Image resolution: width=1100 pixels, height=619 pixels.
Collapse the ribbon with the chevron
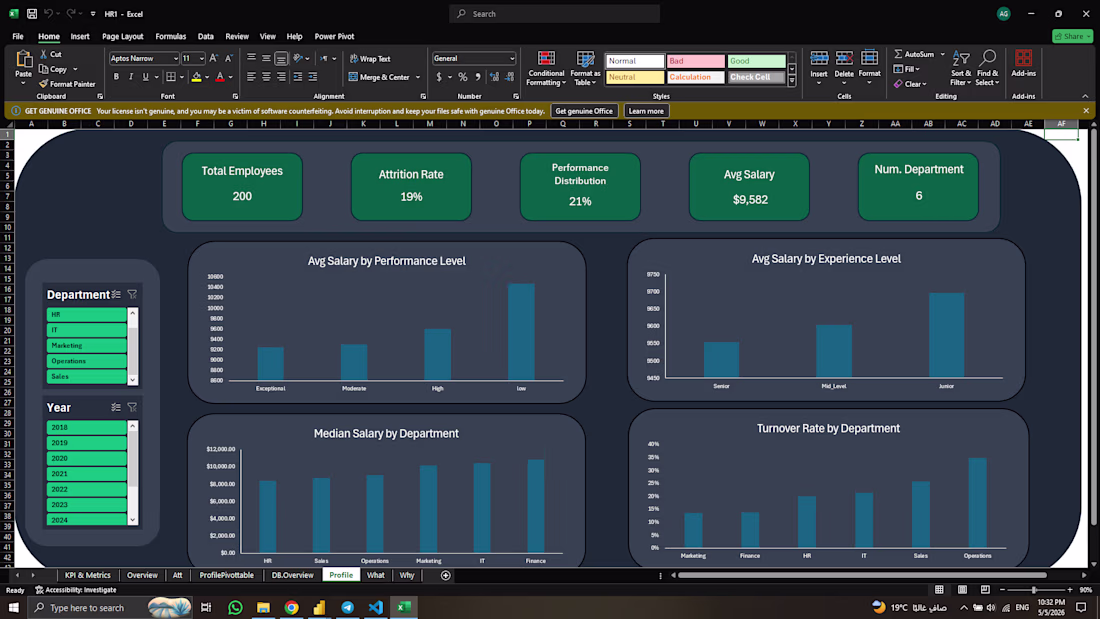1085,96
